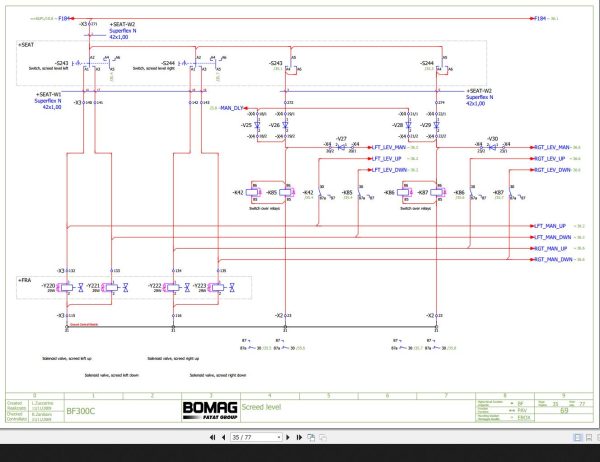
Task: Select the single page layout icon in the status bar
Action: 577,437
